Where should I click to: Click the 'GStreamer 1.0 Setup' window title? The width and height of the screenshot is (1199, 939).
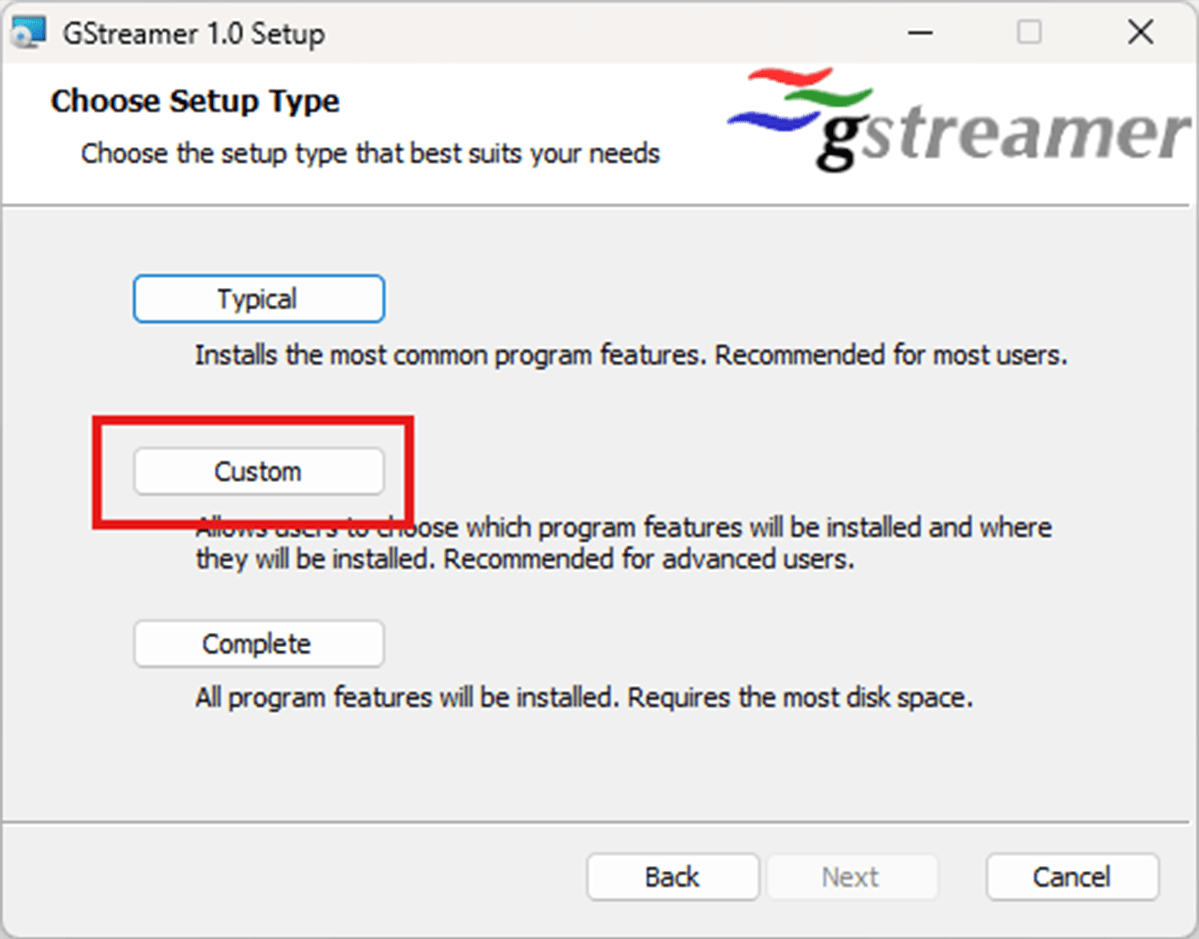(x=194, y=34)
